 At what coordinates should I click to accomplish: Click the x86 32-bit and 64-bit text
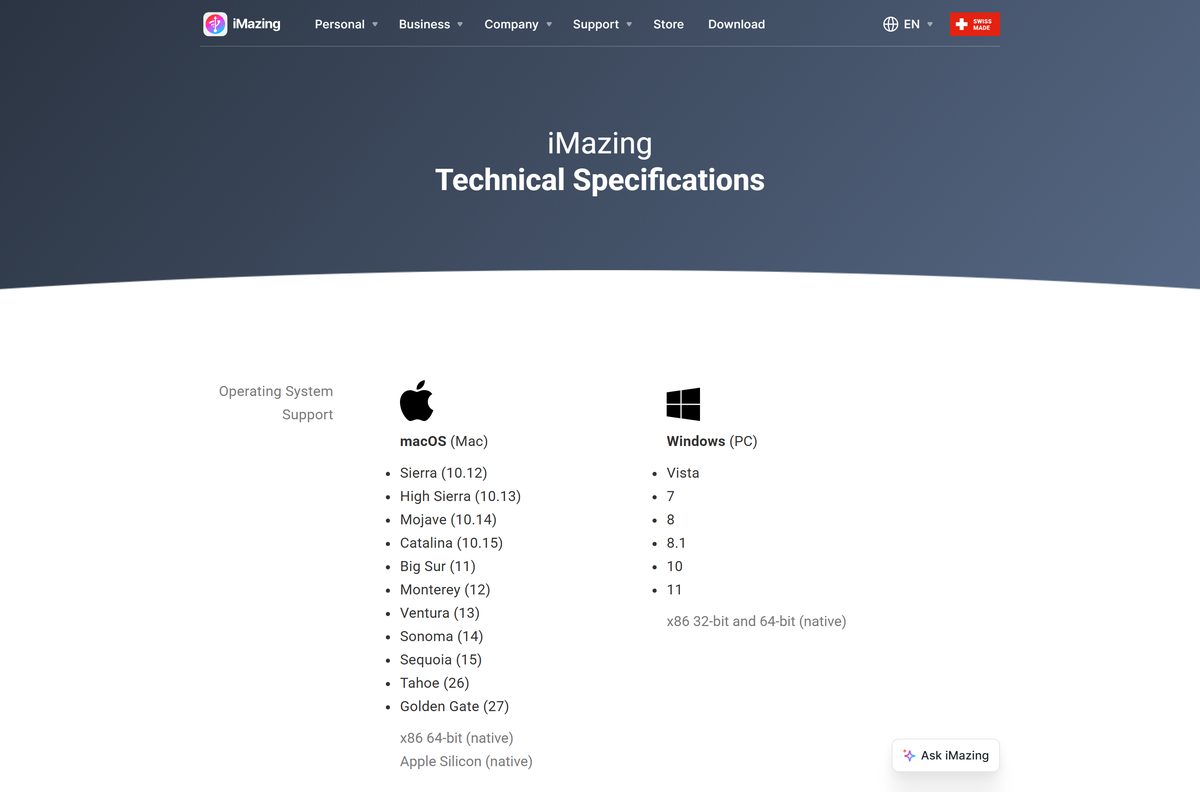click(x=756, y=621)
